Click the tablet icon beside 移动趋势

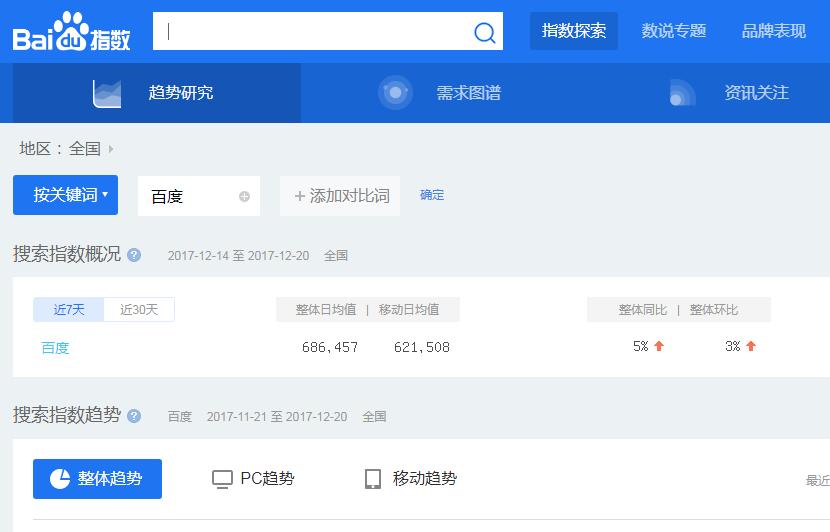pyautogui.click(x=373, y=479)
